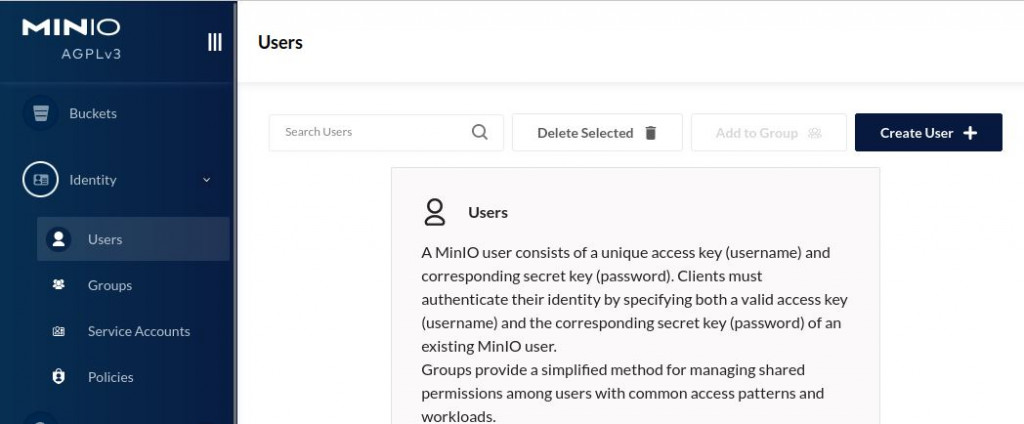Click the Buckets icon in sidebar
This screenshot has height=424, width=1024.
click(x=41, y=113)
